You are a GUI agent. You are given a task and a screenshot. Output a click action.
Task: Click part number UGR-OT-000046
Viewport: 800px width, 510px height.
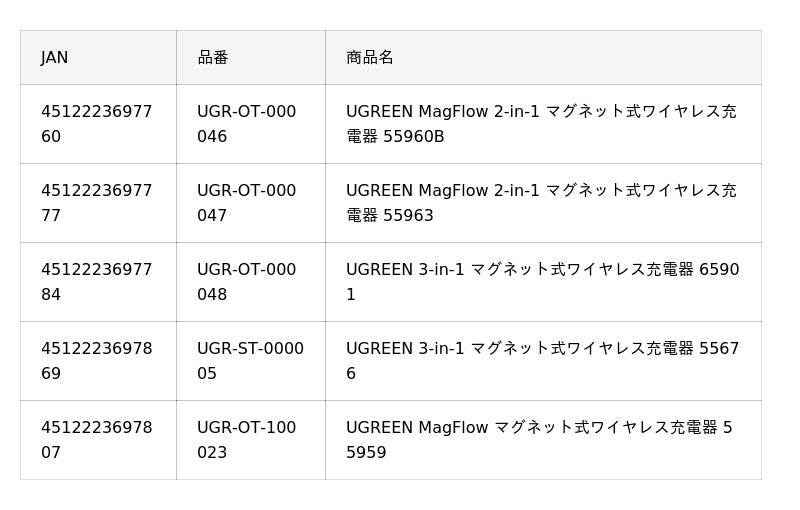247,124
